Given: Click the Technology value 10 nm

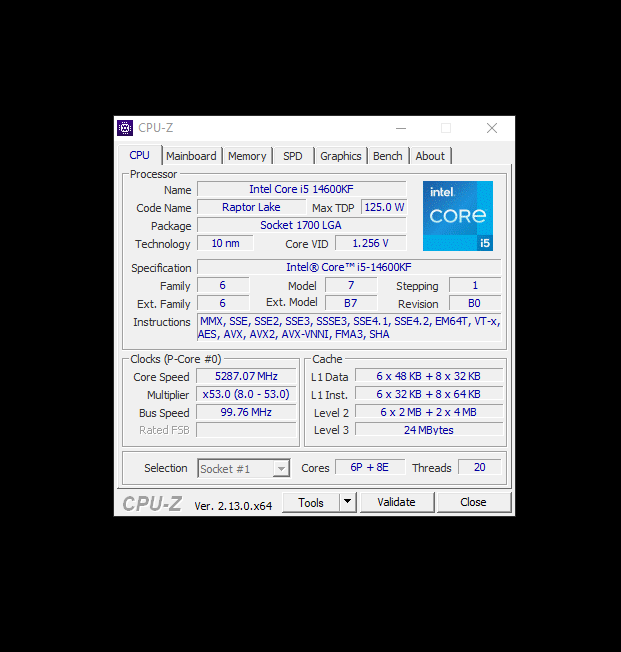Looking at the screenshot, I should [225, 243].
